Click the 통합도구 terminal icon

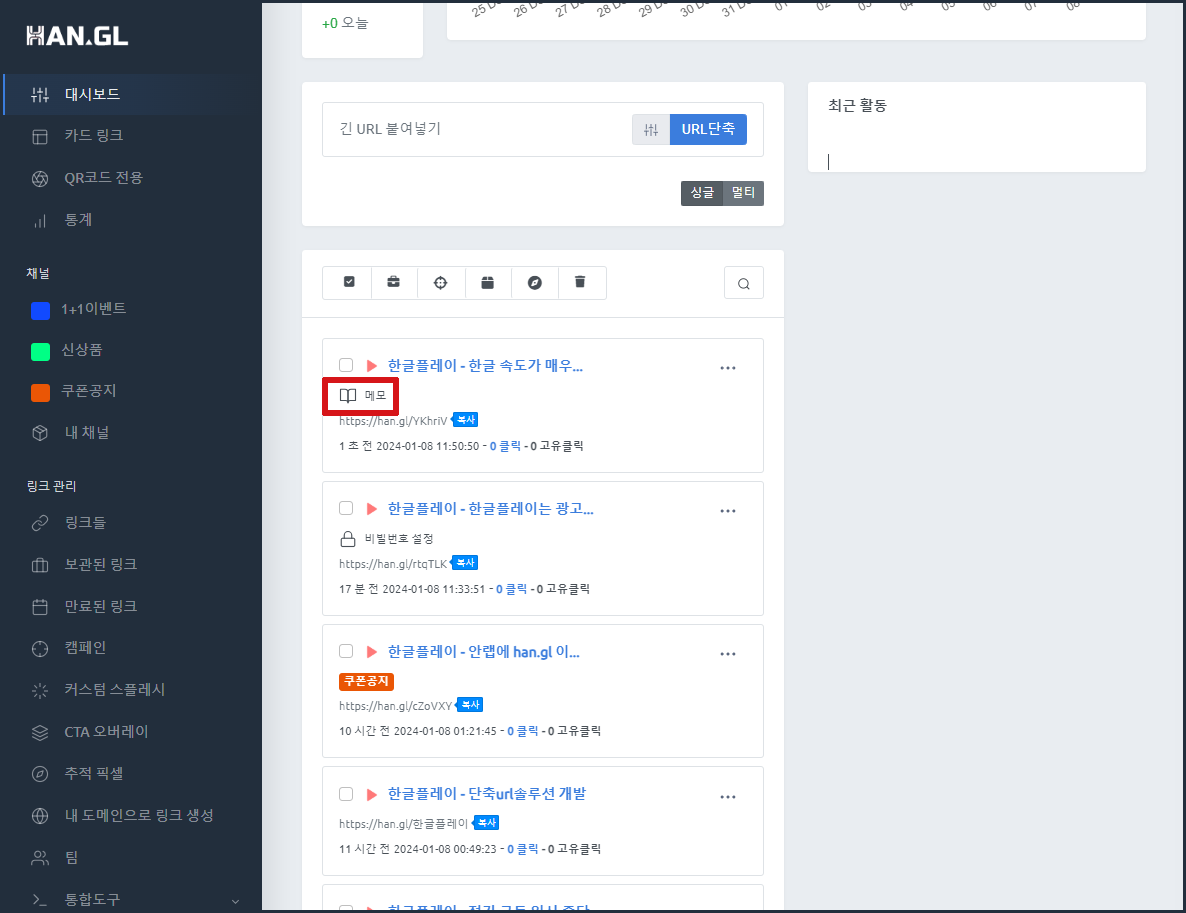(40, 899)
